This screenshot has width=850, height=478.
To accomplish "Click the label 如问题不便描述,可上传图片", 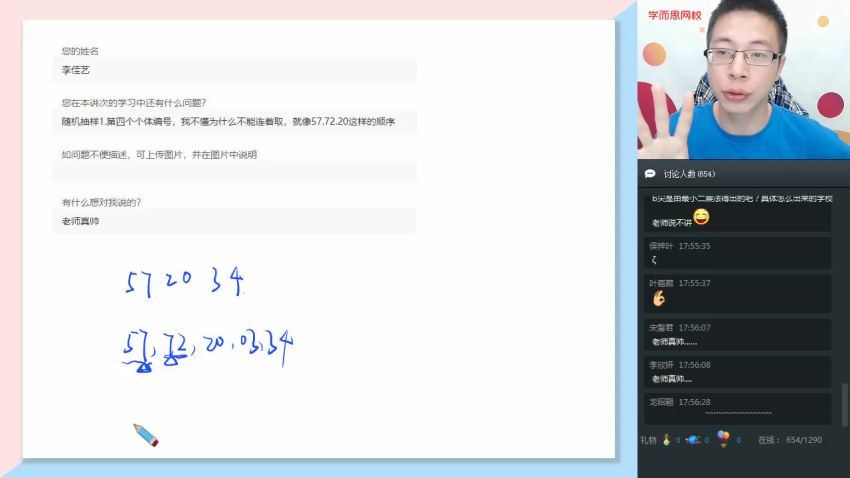I will click(x=159, y=154).
